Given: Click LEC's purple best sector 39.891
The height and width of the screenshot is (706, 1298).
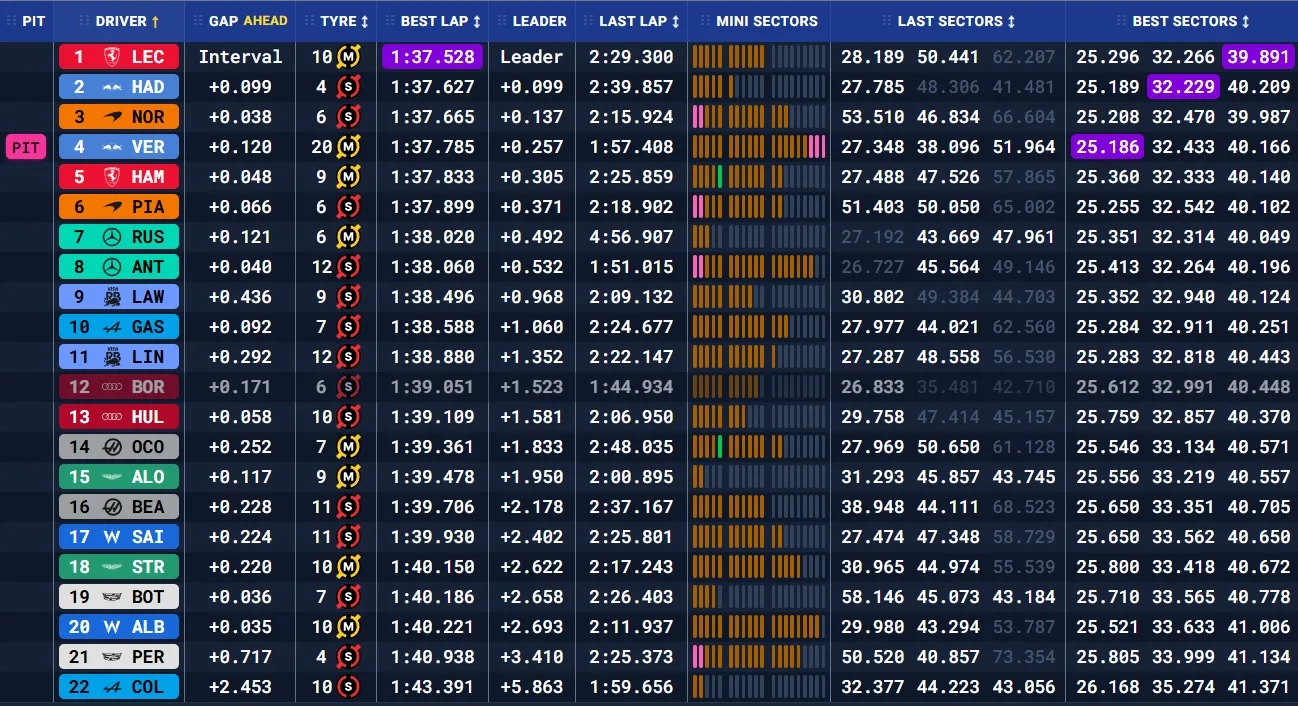Looking at the screenshot, I should (x=1258, y=57).
